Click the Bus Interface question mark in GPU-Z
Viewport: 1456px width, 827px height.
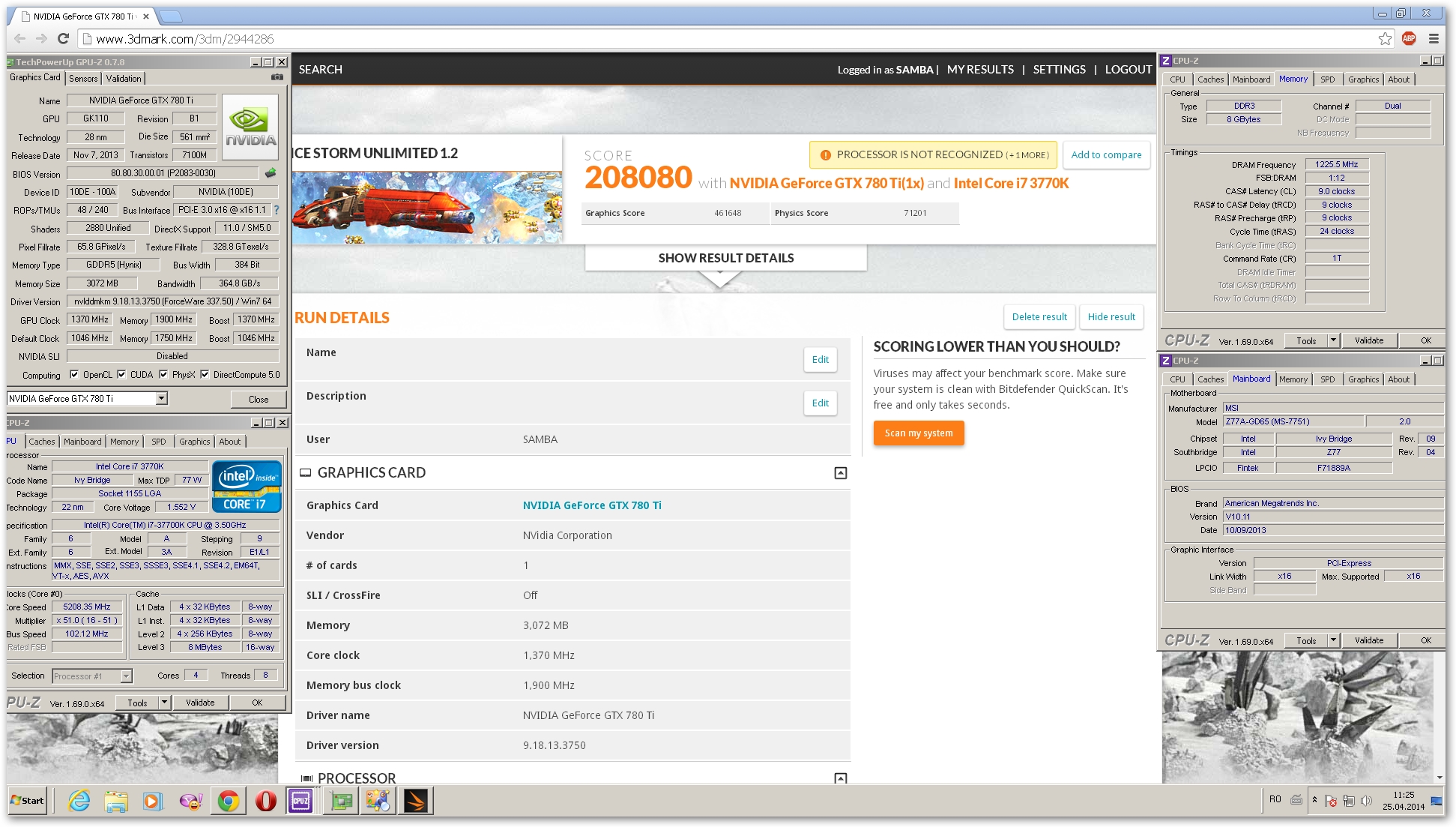point(277,210)
